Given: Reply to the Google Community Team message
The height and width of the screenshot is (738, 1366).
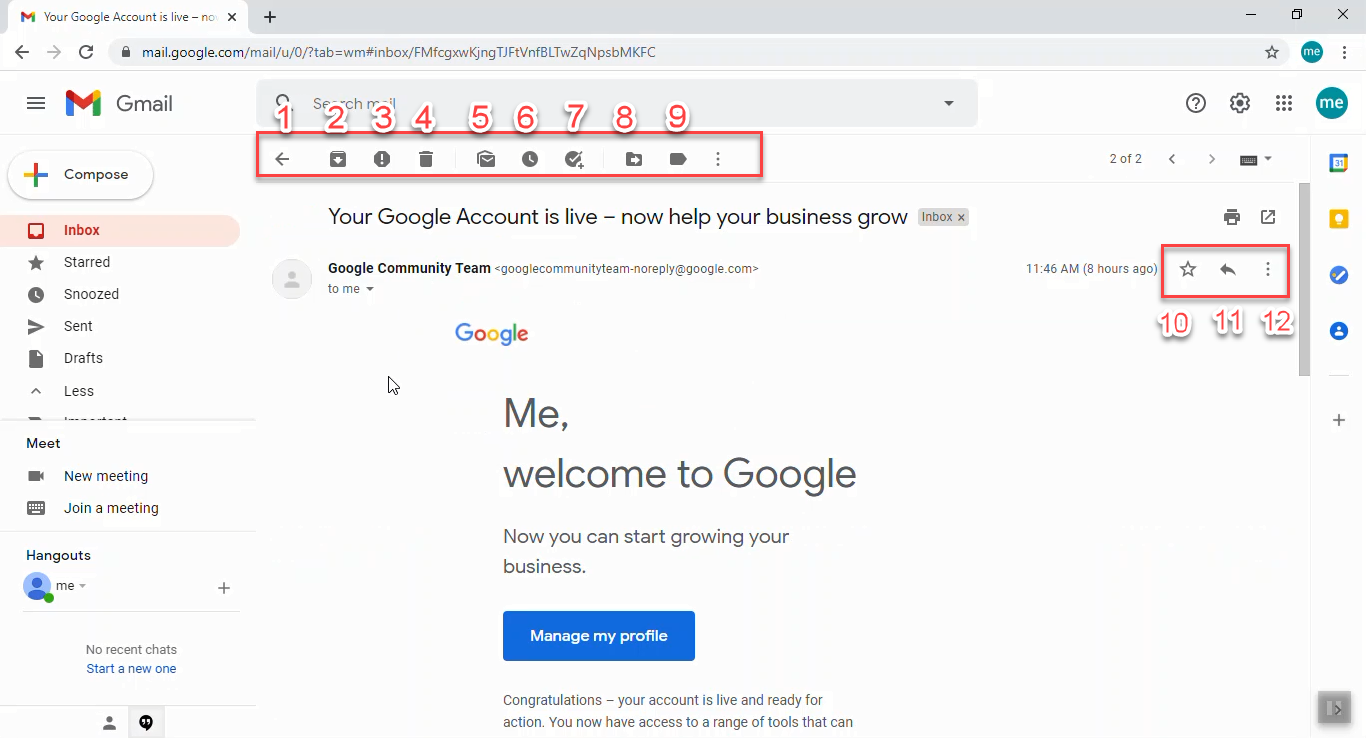Looking at the screenshot, I should point(1228,269).
